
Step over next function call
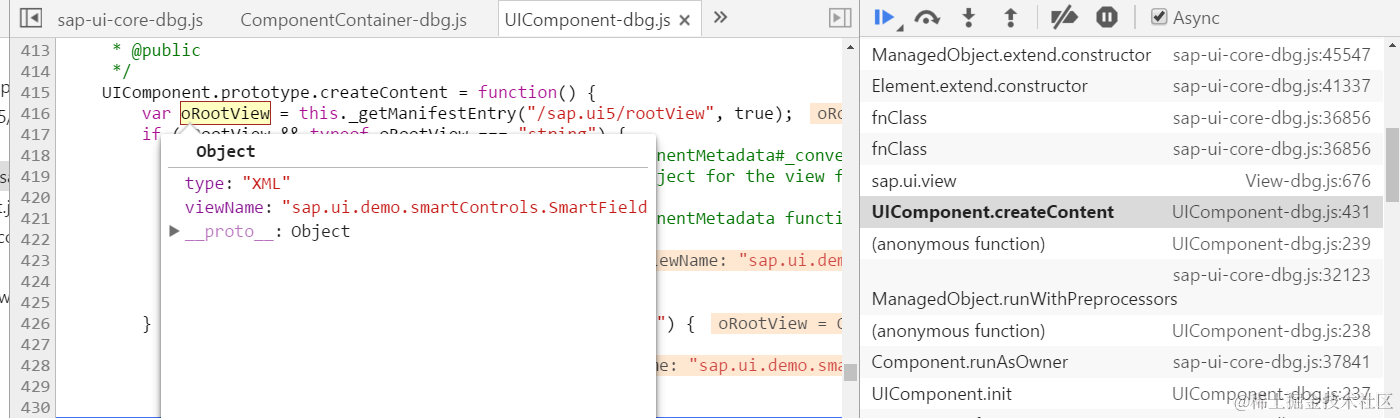click(927, 17)
